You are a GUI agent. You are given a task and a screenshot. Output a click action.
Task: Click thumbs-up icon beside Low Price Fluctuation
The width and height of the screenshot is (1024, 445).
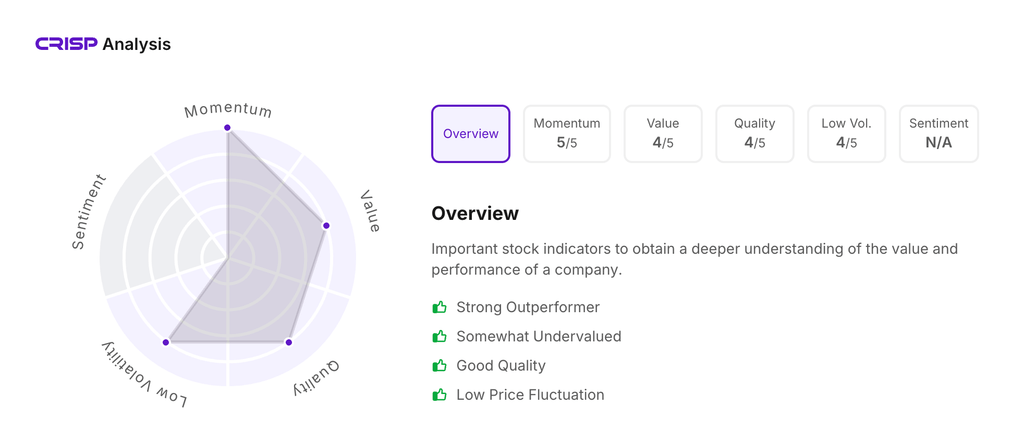click(x=439, y=395)
